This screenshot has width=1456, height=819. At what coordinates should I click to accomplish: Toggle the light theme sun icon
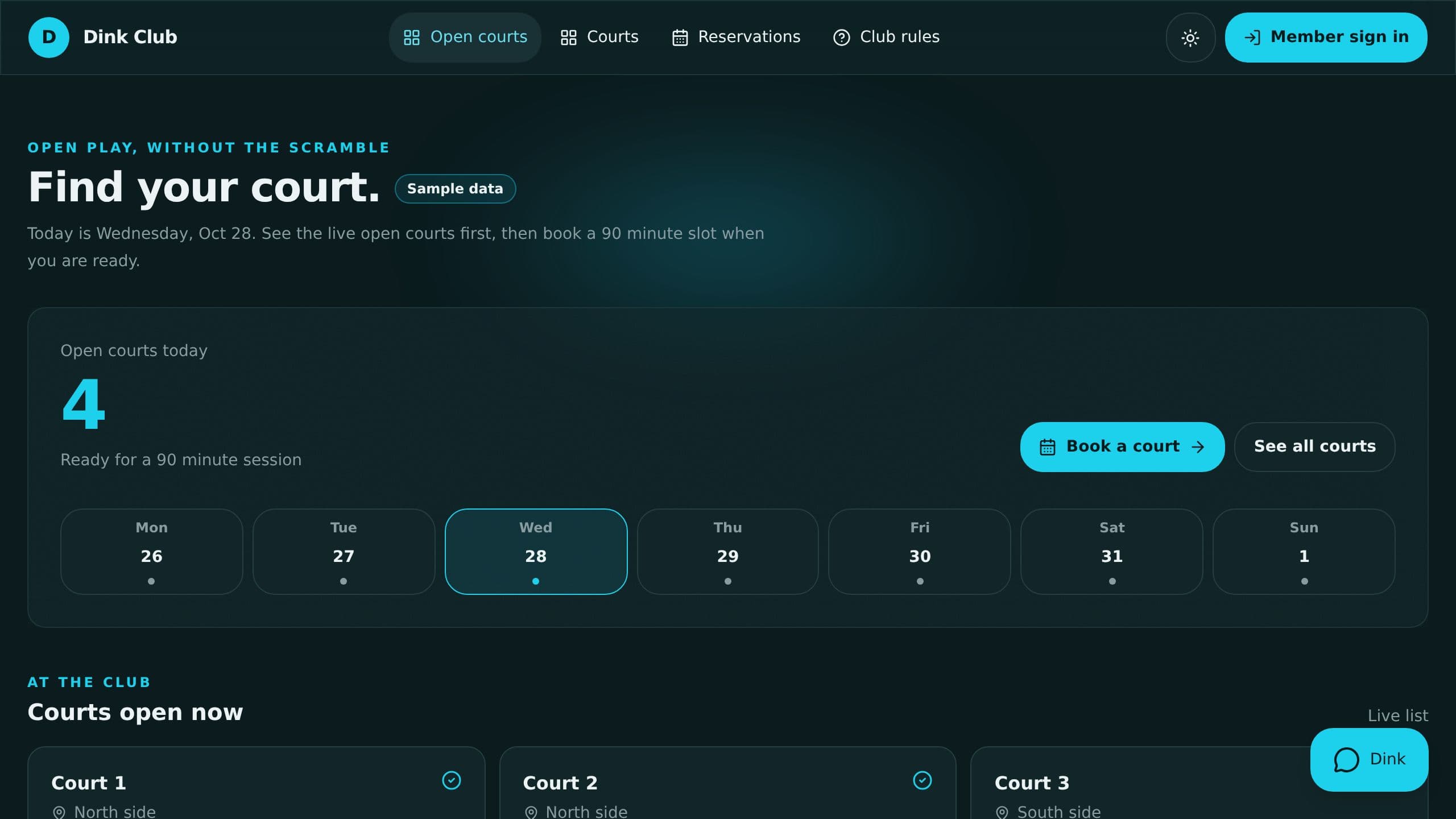pos(1190,38)
